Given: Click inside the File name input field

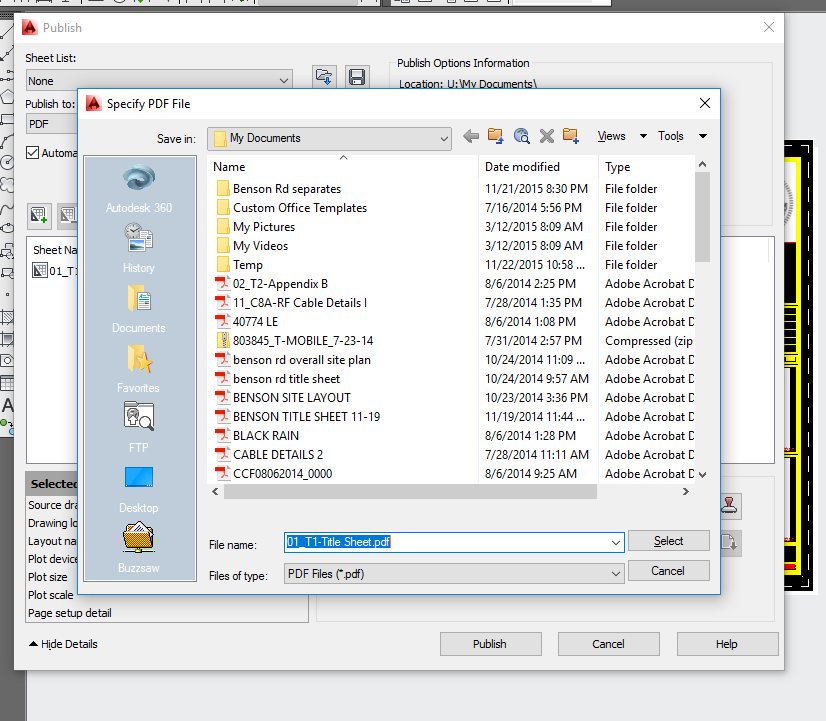Looking at the screenshot, I should click(450, 540).
